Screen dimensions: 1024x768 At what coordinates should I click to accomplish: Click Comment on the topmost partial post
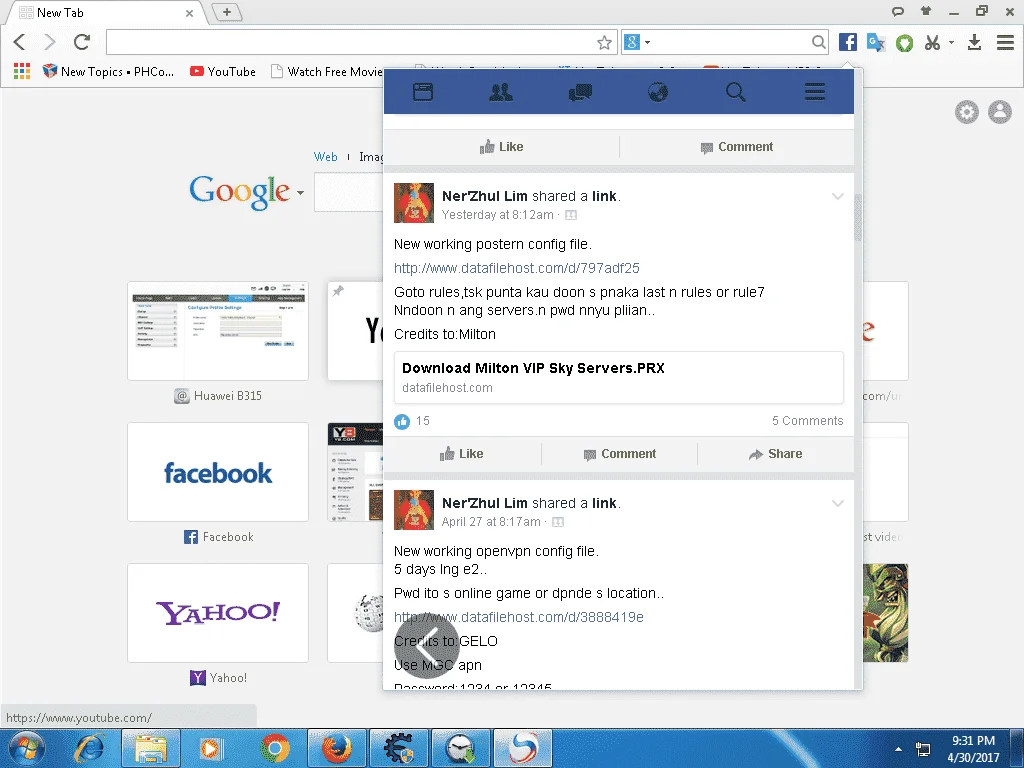point(737,147)
